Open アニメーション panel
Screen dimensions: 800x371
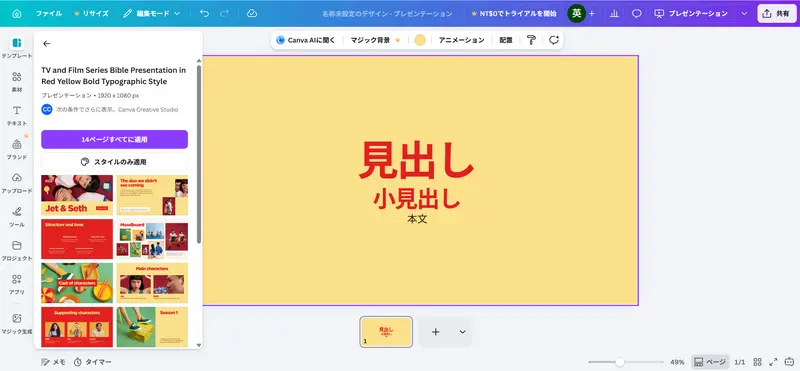(461, 40)
